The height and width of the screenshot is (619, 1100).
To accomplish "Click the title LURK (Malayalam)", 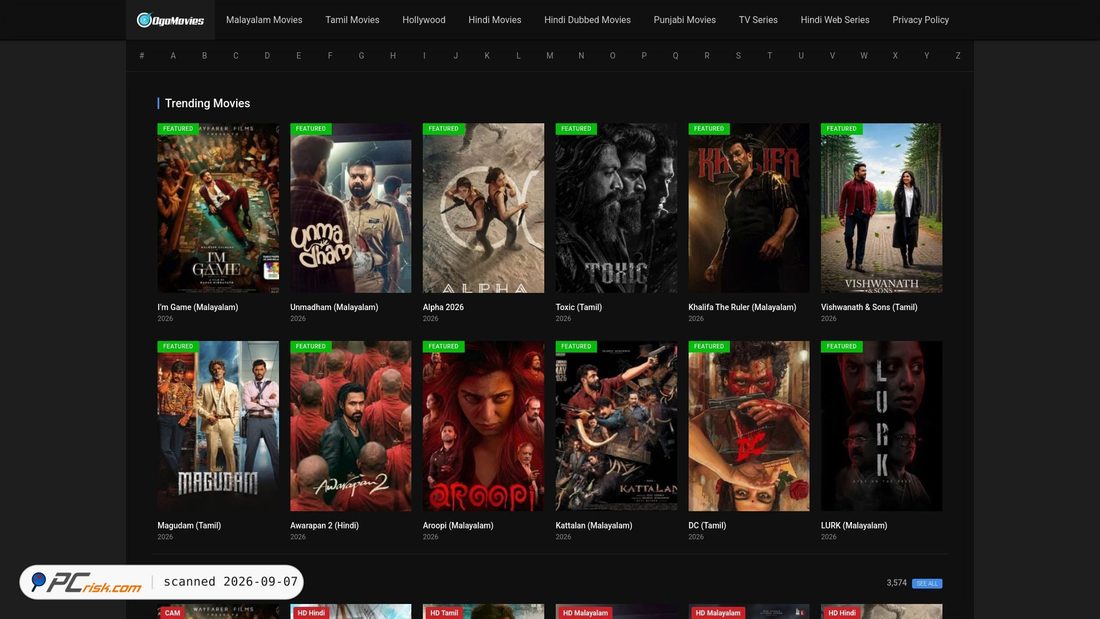I will pyautogui.click(x=854, y=526).
